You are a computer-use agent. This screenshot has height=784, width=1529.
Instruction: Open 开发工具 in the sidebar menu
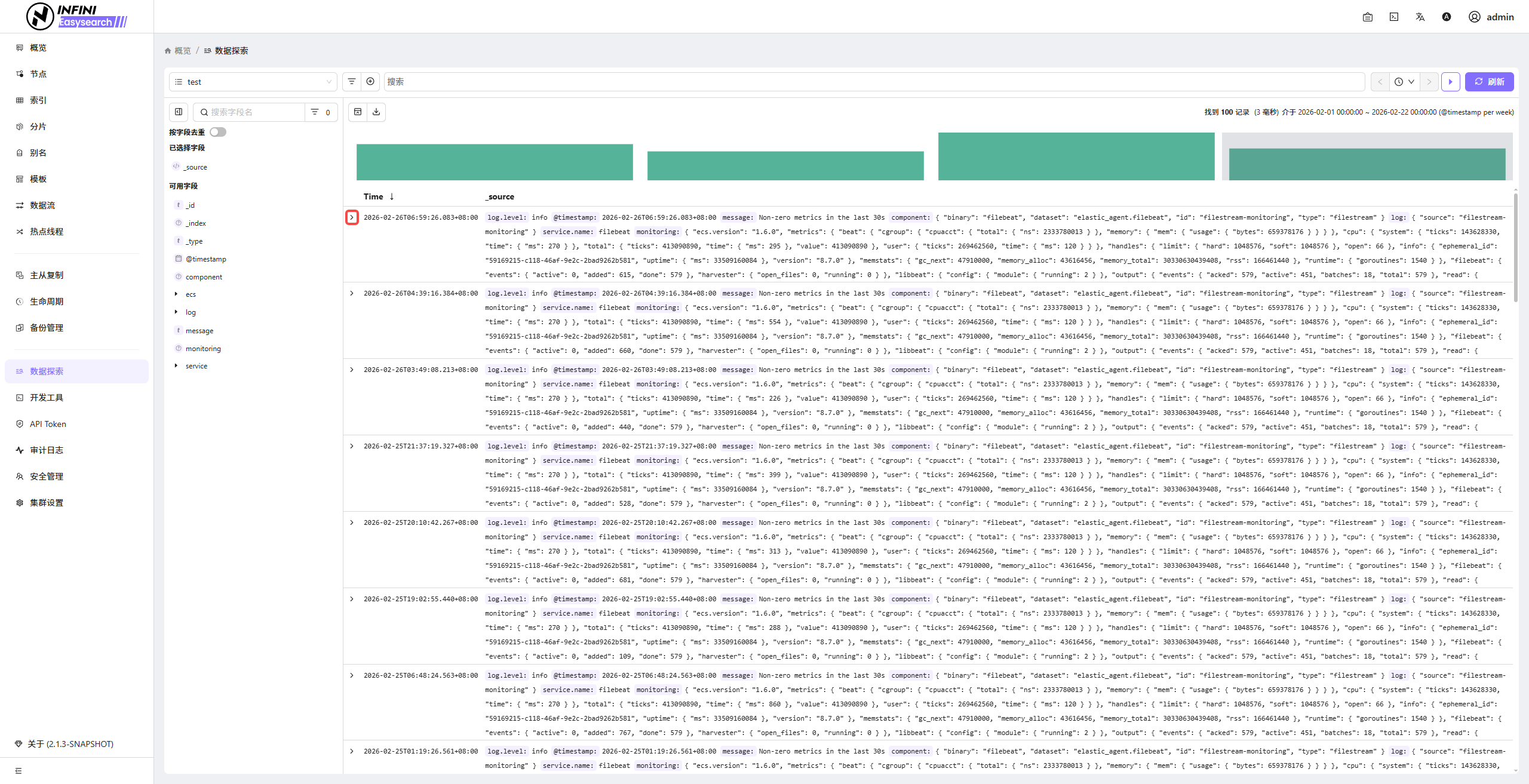coord(47,398)
